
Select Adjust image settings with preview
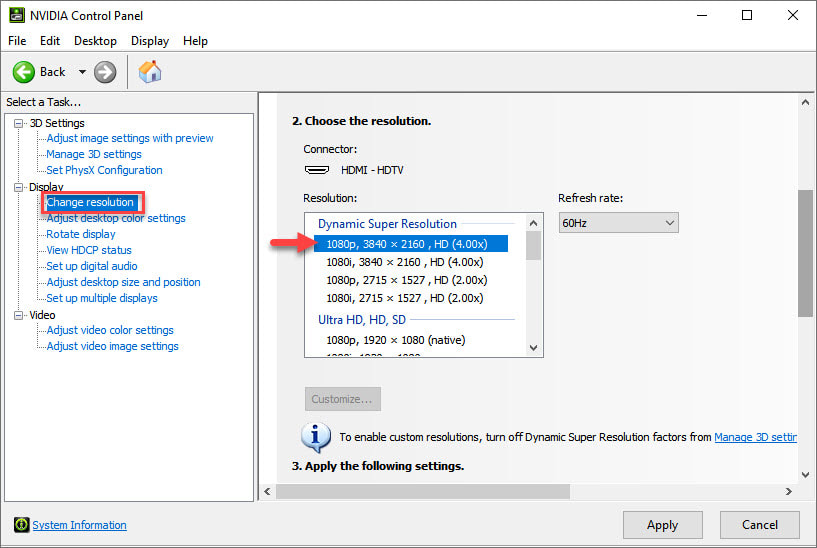pos(130,138)
